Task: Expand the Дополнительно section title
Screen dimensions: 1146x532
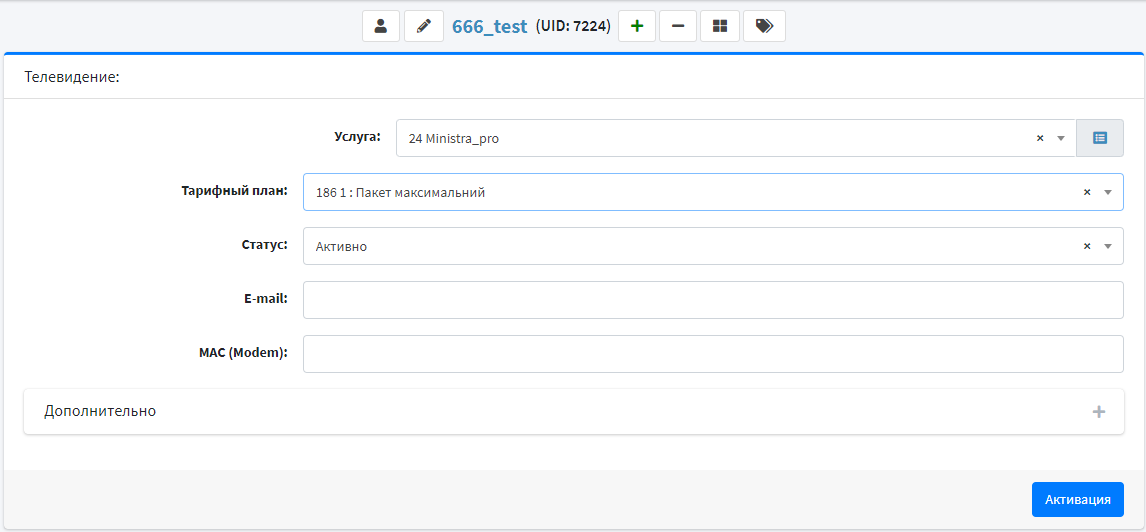Action: pos(100,411)
